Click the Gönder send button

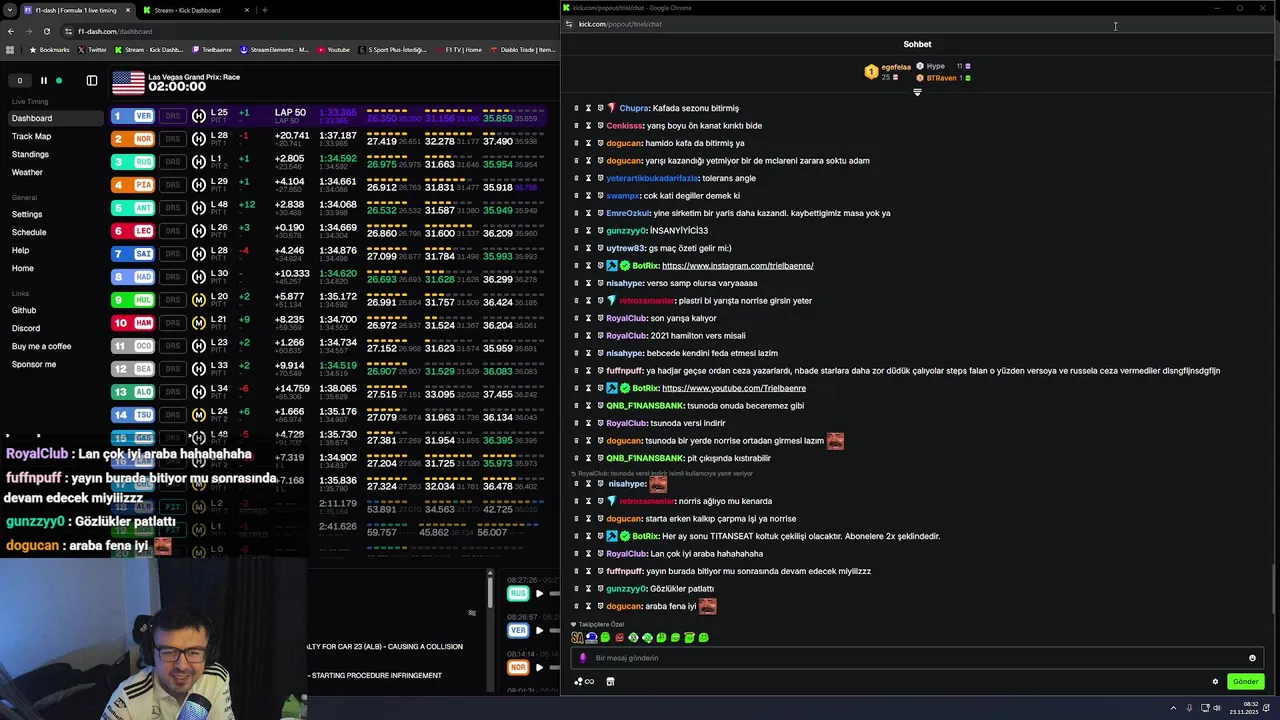[x=1245, y=682]
